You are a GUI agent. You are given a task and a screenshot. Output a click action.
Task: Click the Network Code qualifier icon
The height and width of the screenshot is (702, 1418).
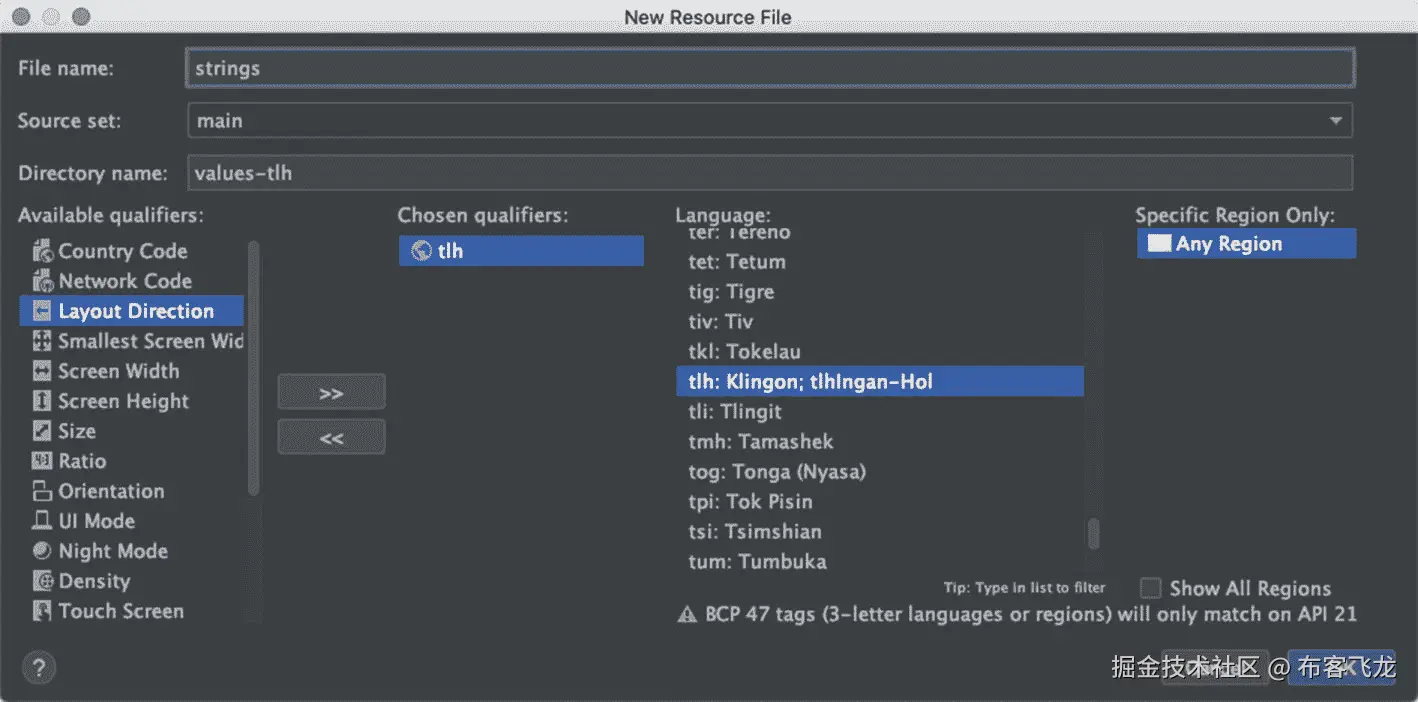pos(42,281)
